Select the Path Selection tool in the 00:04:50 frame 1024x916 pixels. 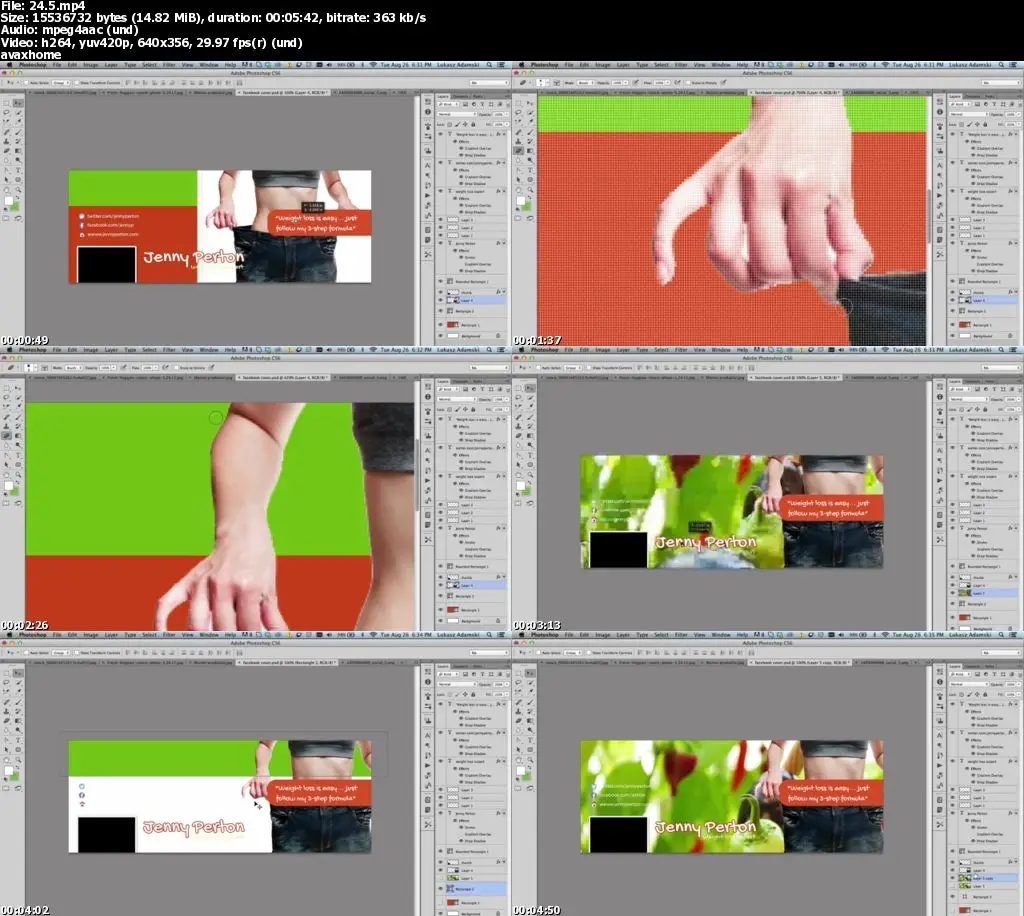pyautogui.click(x=519, y=750)
